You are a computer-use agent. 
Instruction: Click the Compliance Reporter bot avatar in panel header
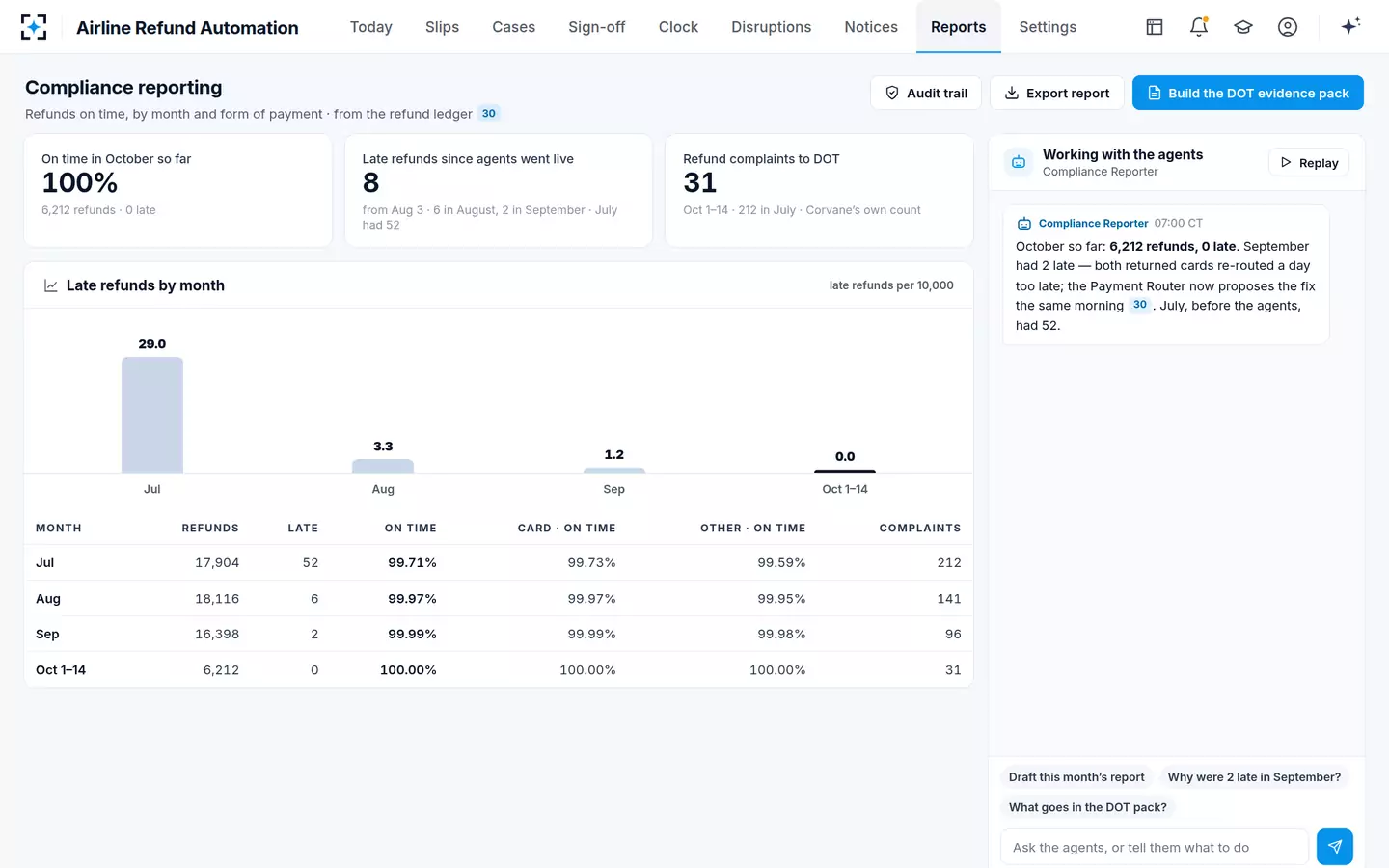coord(1019,162)
